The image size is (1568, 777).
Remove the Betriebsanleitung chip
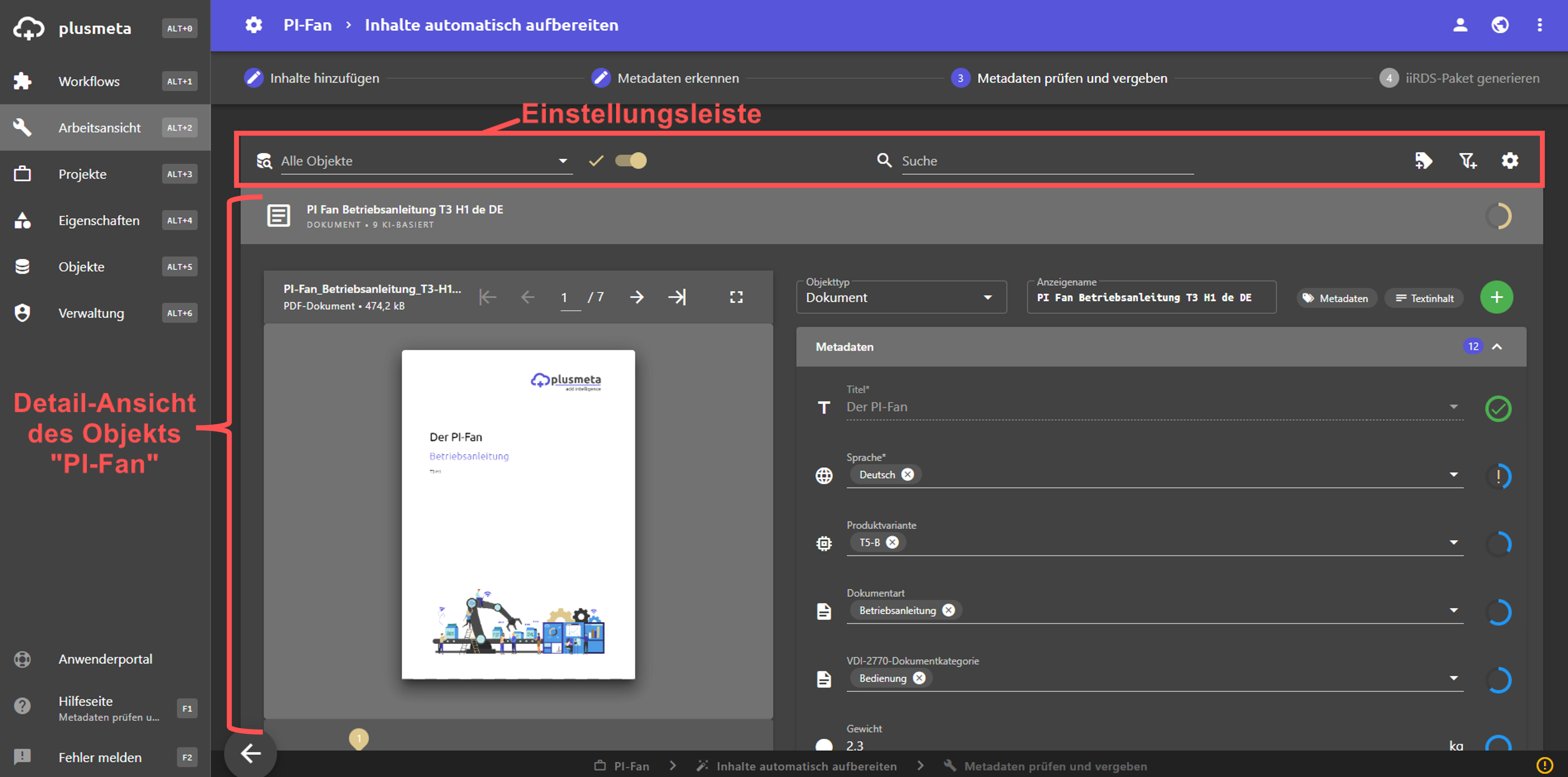948,610
